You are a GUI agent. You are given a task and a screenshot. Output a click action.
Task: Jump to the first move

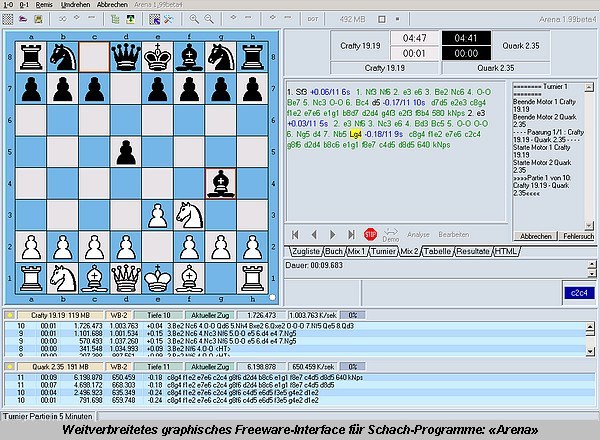tap(295, 235)
